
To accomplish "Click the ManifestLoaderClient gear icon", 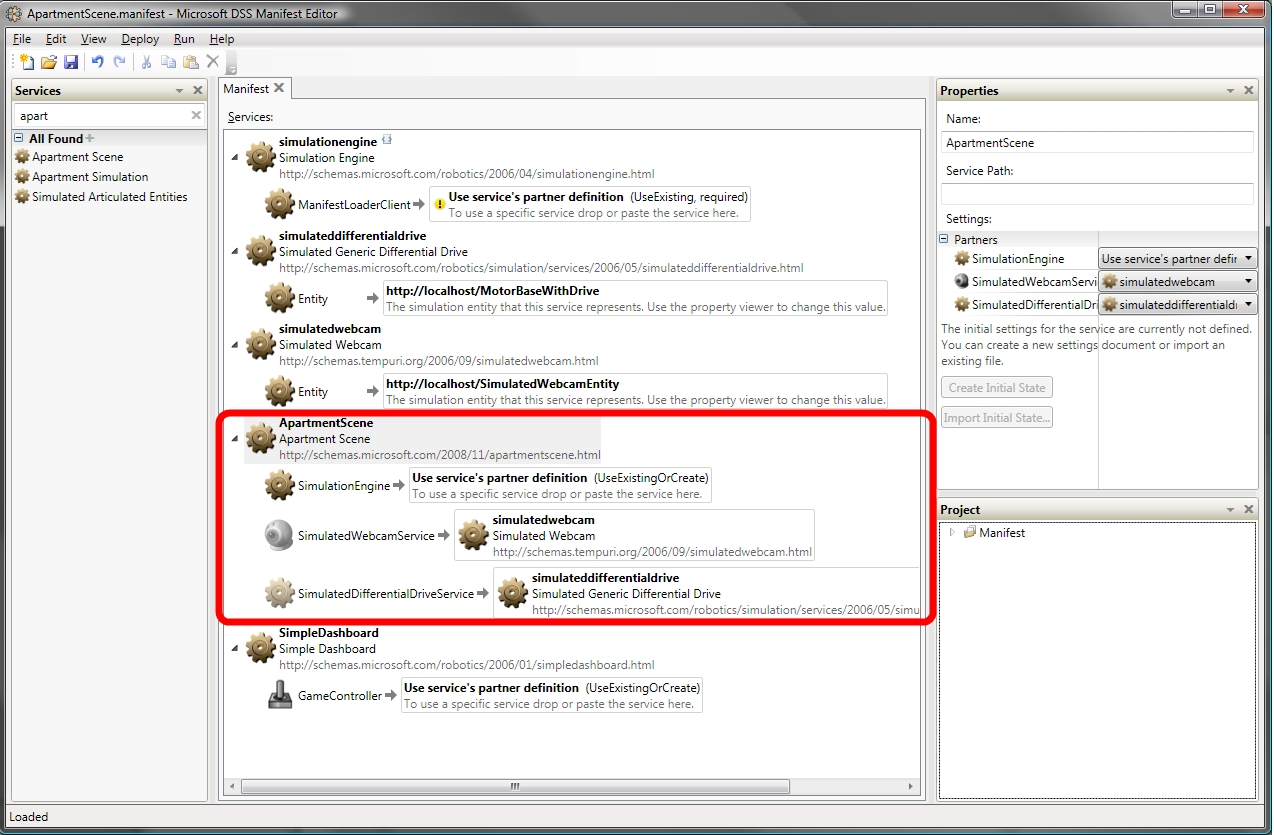I will click(280, 205).
